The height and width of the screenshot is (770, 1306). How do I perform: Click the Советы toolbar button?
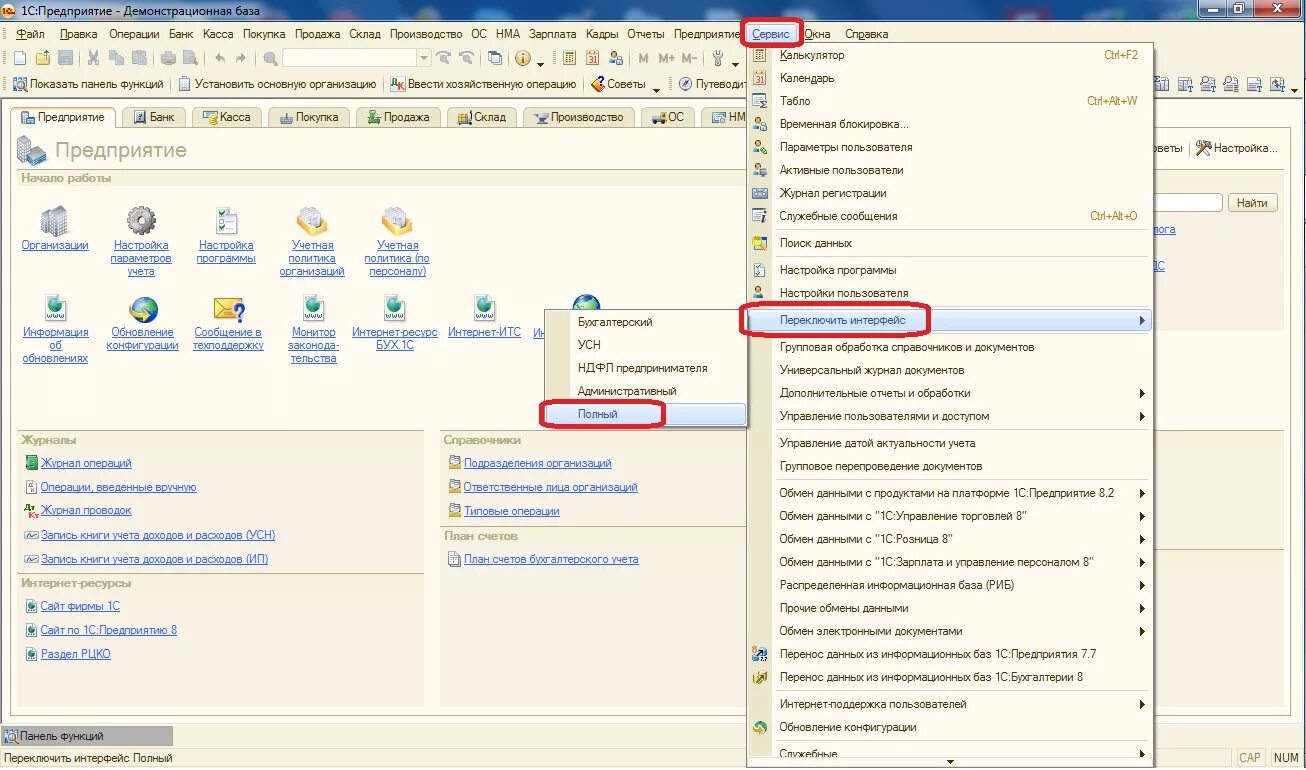click(619, 84)
